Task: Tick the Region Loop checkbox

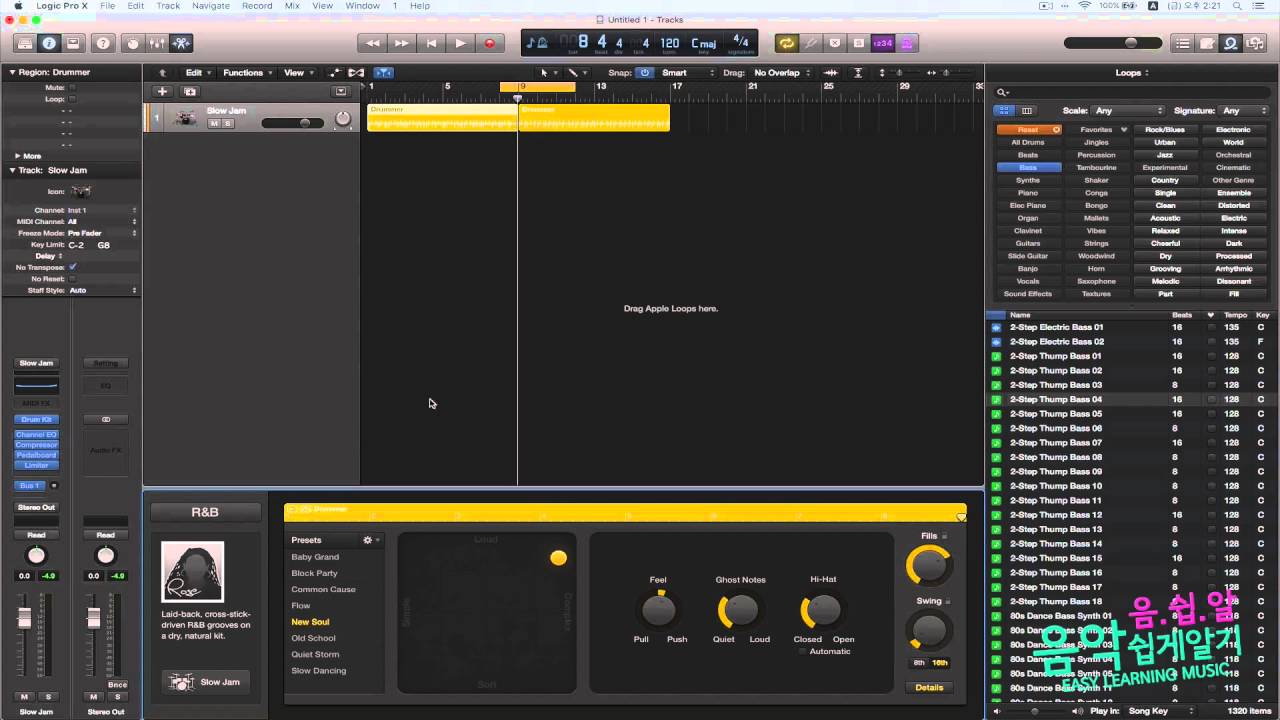Action: [72, 99]
